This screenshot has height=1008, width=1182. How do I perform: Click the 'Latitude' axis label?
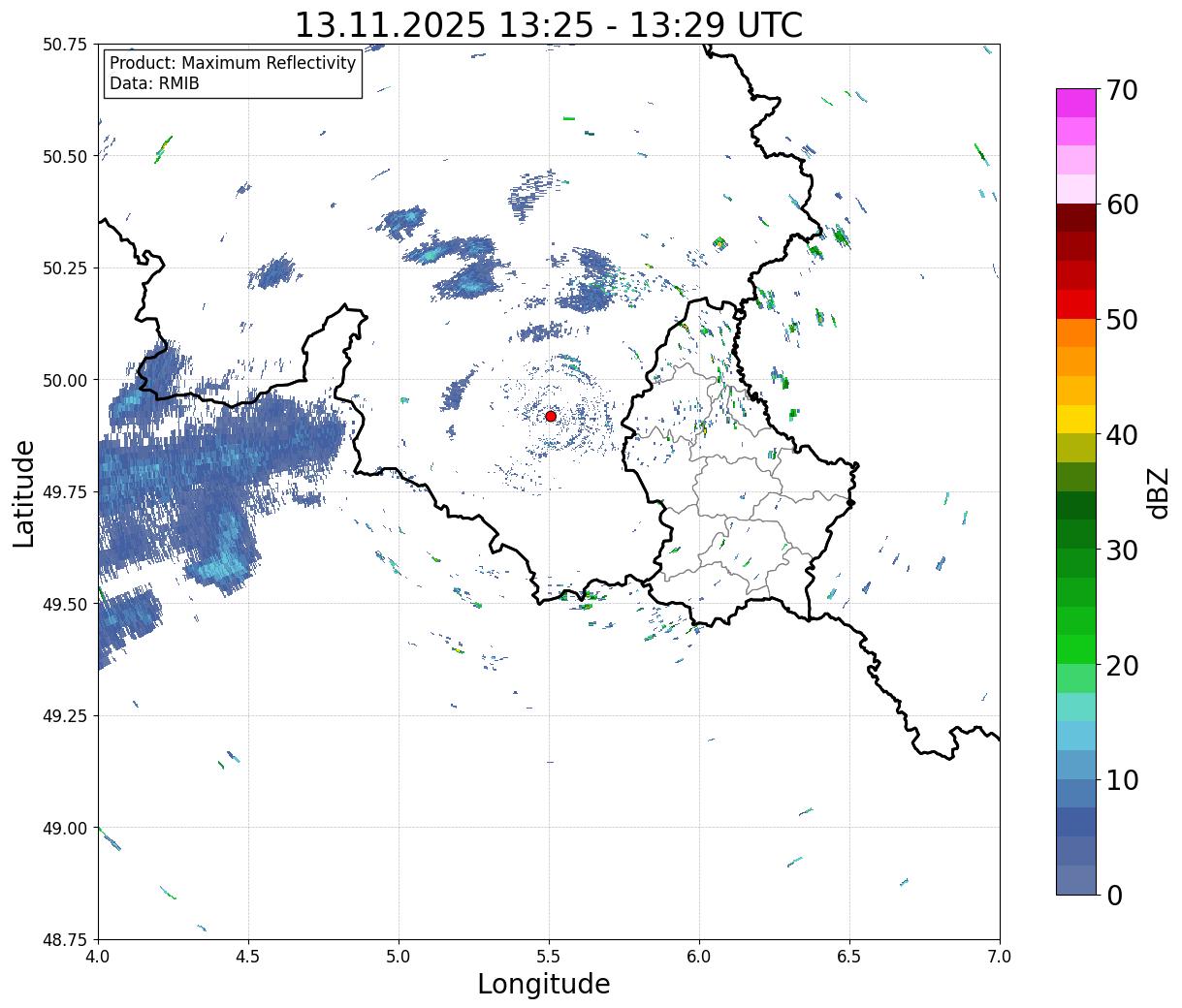pyautogui.click(x=24, y=492)
